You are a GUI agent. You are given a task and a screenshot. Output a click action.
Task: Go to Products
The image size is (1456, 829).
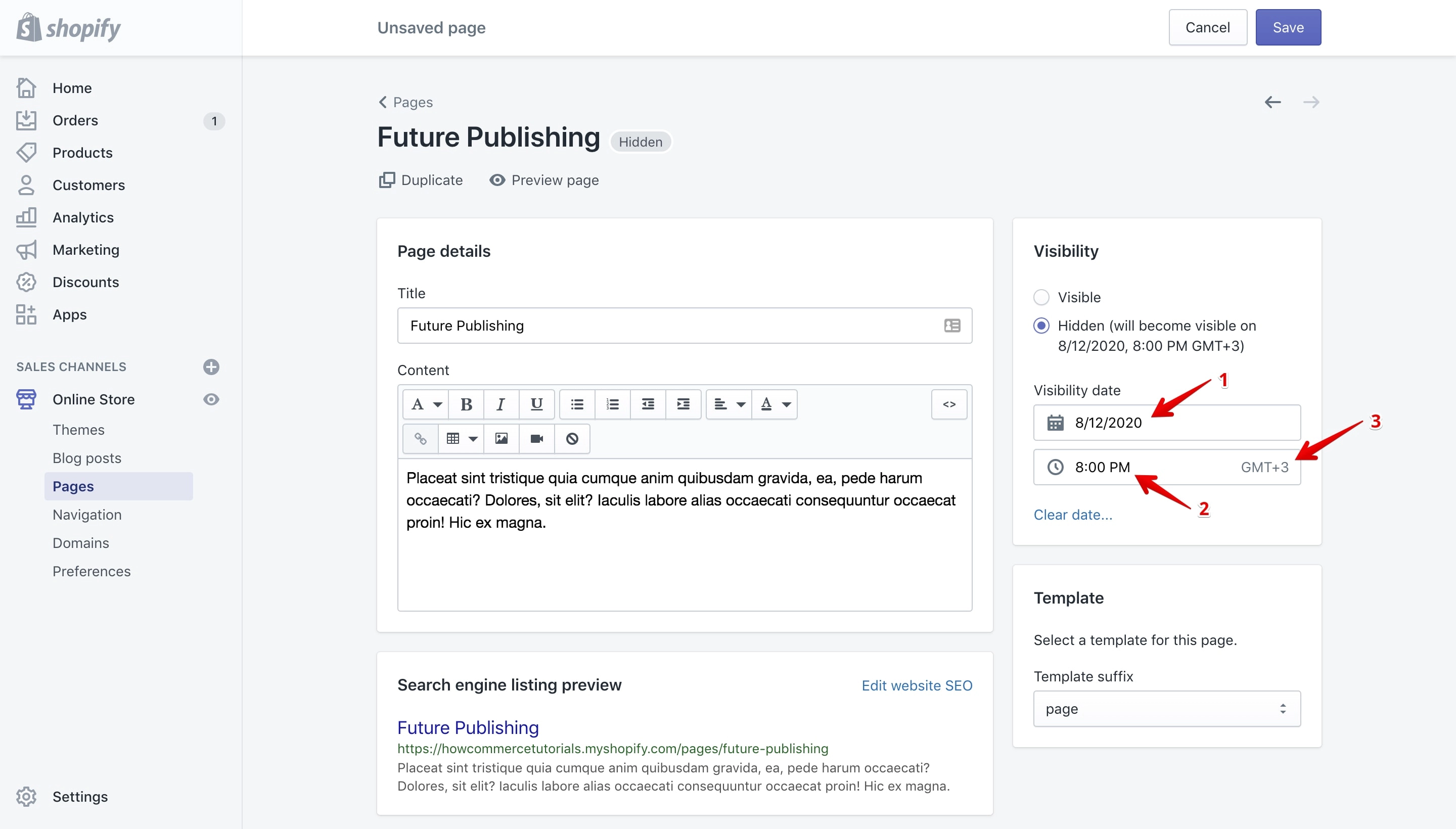pyautogui.click(x=82, y=153)
